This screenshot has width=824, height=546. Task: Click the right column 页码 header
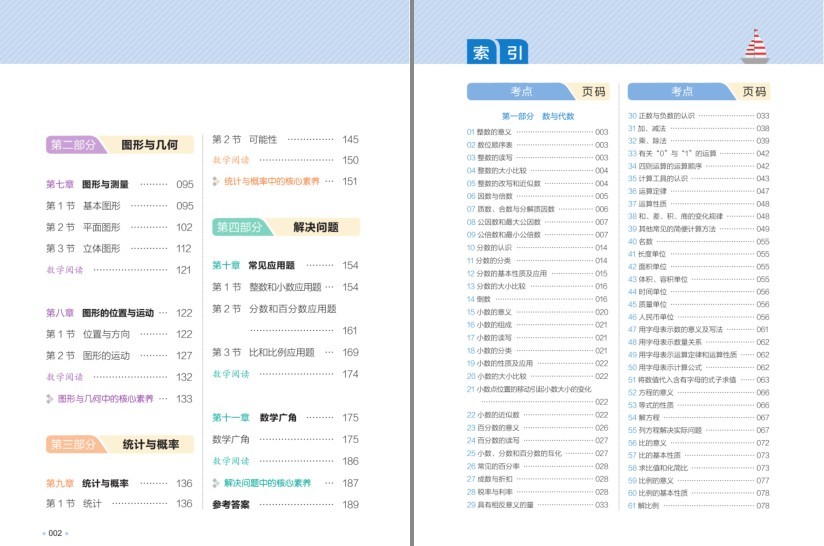[754, 91]
